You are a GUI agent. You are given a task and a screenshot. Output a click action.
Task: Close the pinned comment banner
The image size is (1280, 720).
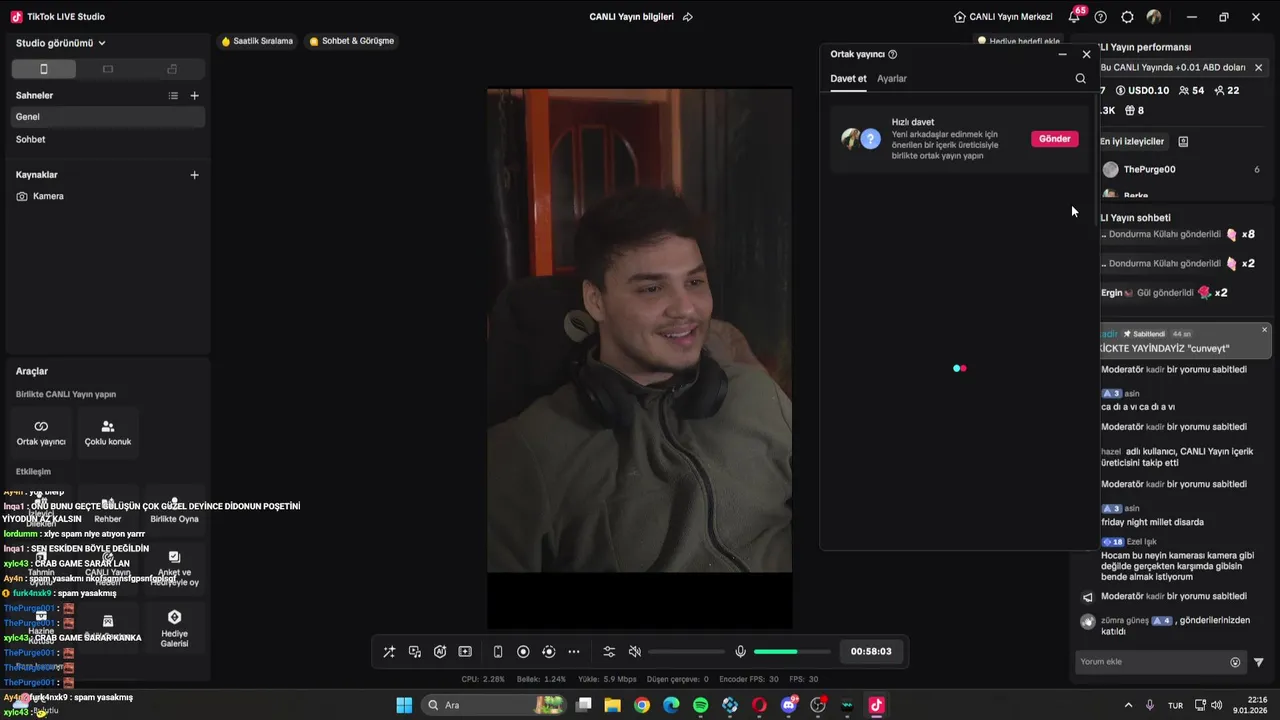coord(1264,330)
